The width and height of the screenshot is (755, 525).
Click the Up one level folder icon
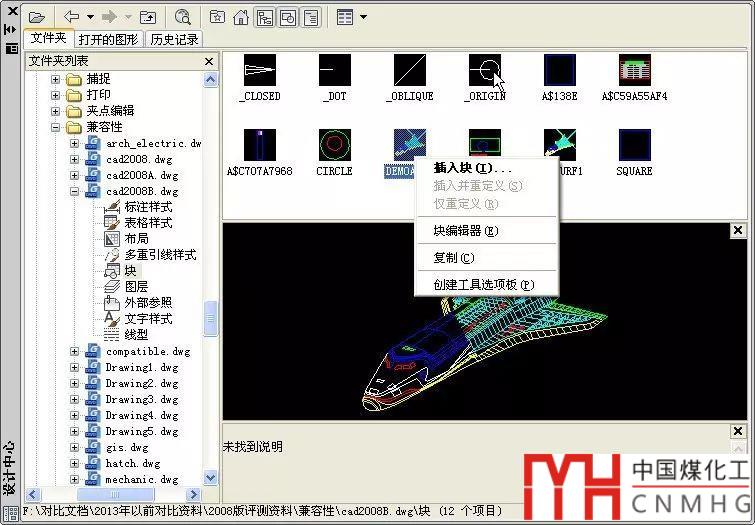coord(148,17)
